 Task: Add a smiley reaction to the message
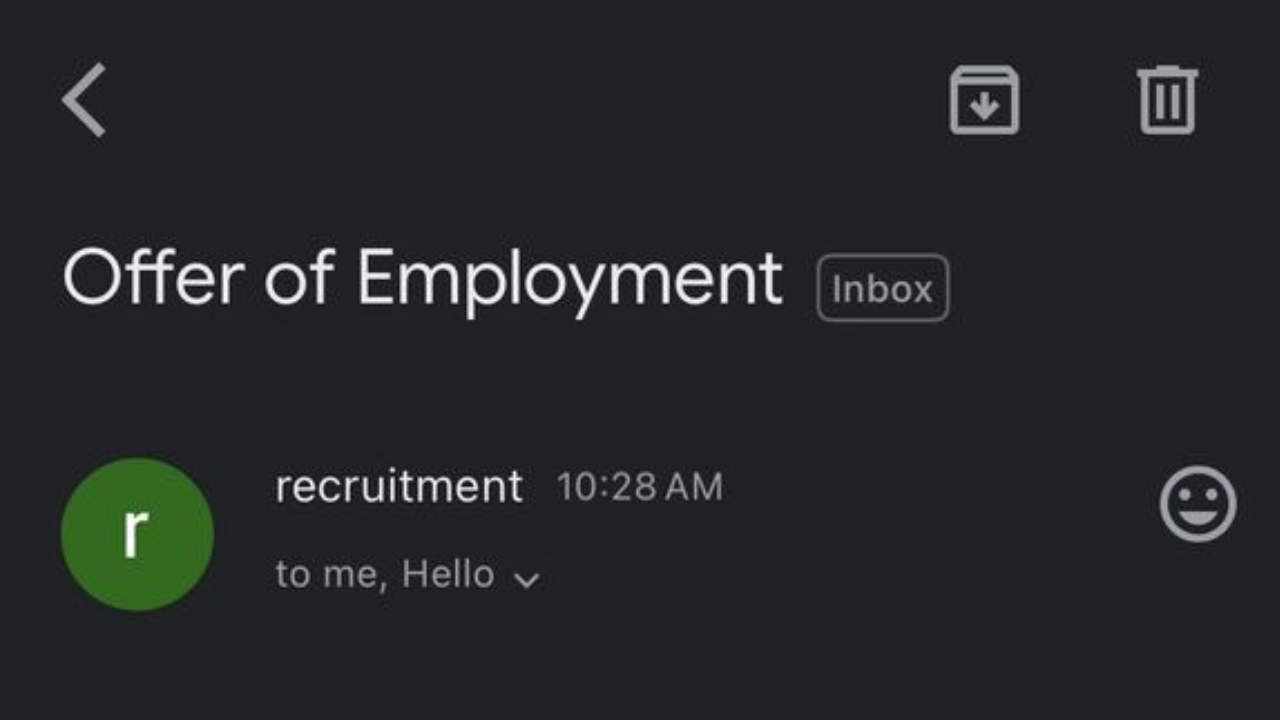point(1199,504)
